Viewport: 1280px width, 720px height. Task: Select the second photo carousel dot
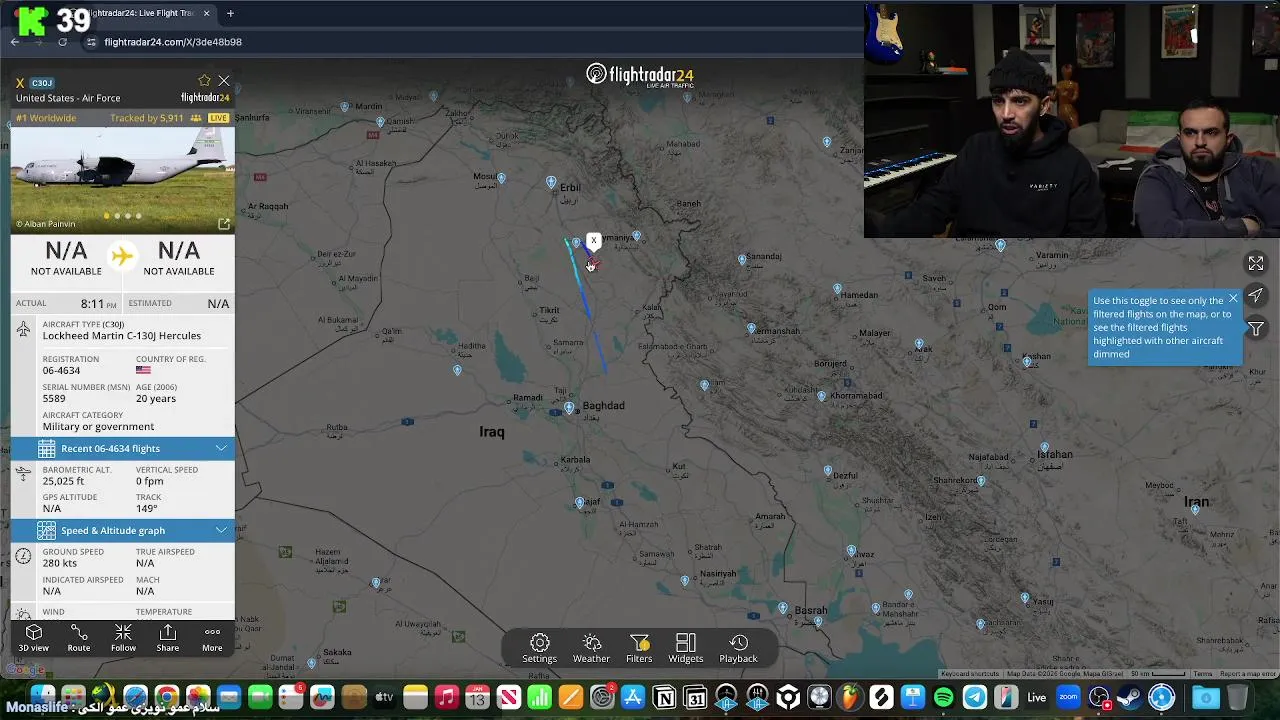click(x=117, y=216)
